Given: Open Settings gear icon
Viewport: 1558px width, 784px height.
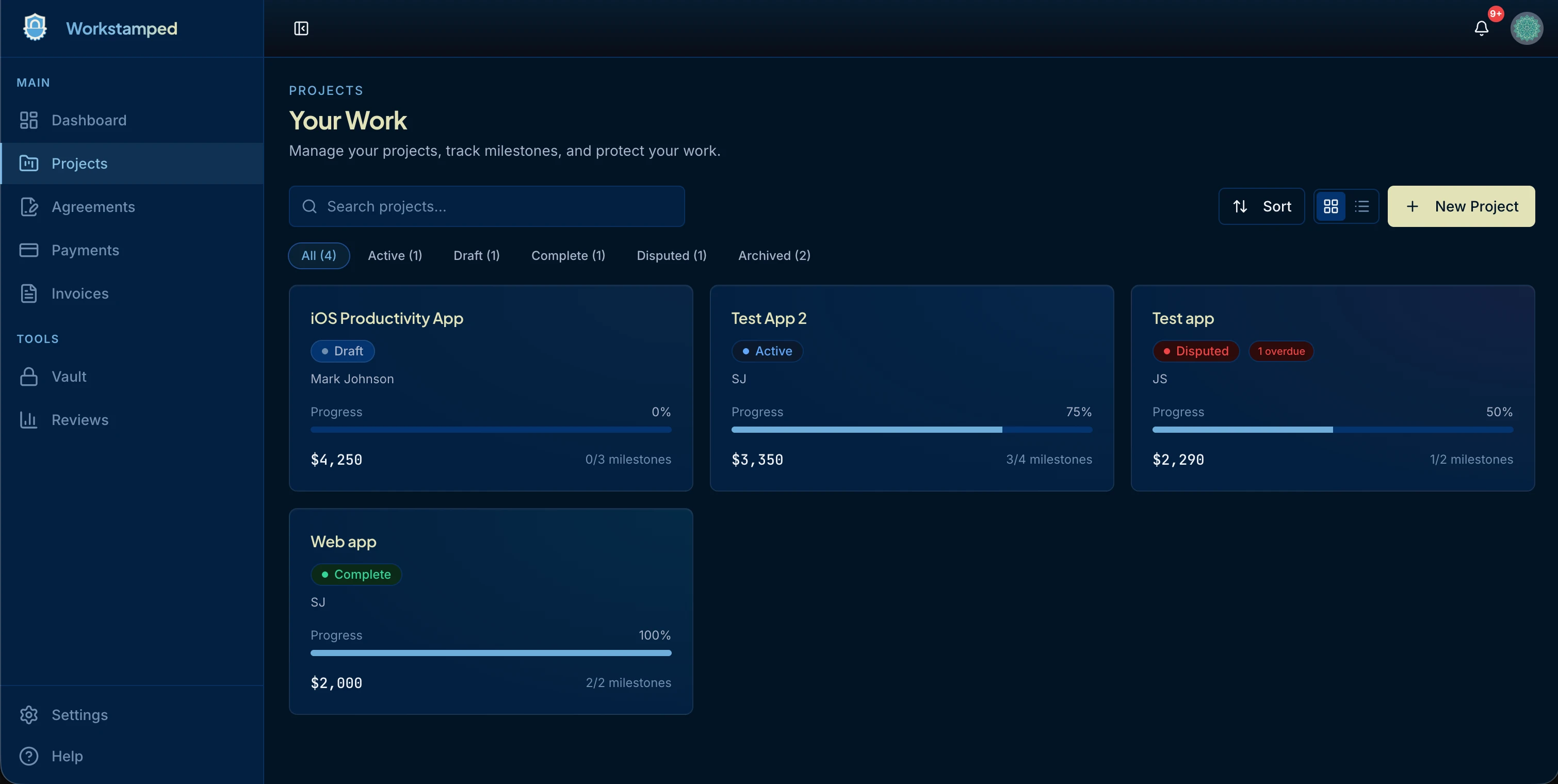Looking at the screenshot, I should tap(28, 714).
